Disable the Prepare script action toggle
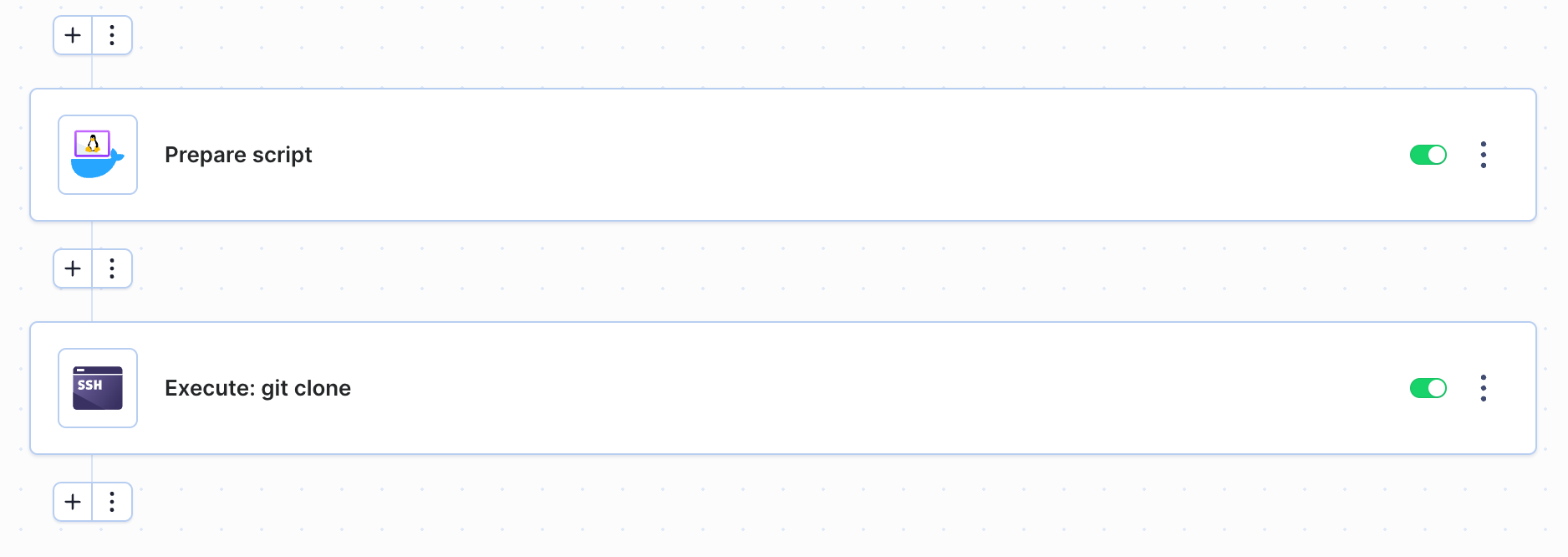1568x557 pixels. (x=1428, y=155)
